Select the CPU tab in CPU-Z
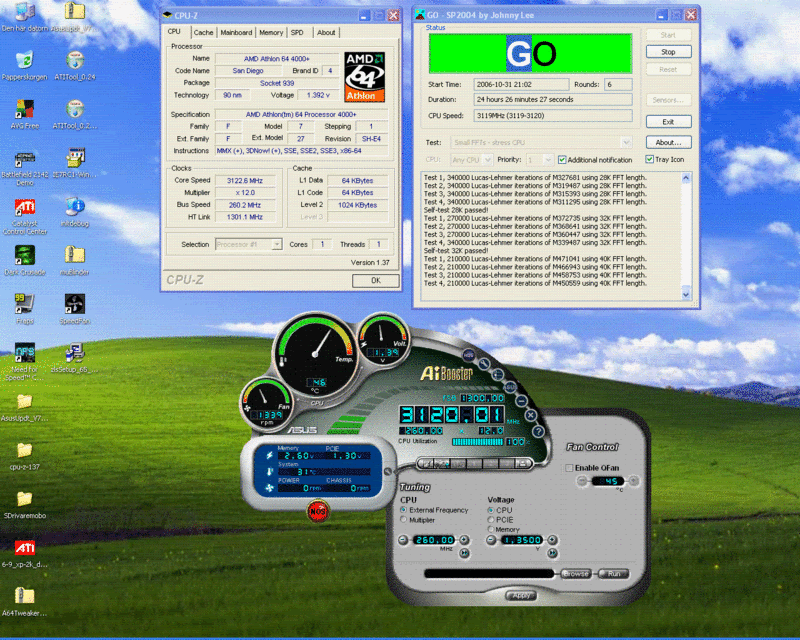The image size is (800, 640). 174,32
